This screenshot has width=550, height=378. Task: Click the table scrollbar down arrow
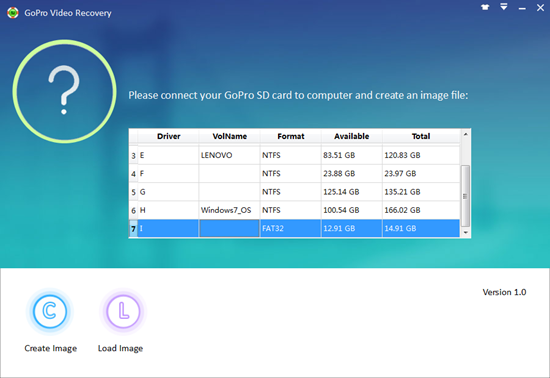pyautogui.click(x=465, y=232)
